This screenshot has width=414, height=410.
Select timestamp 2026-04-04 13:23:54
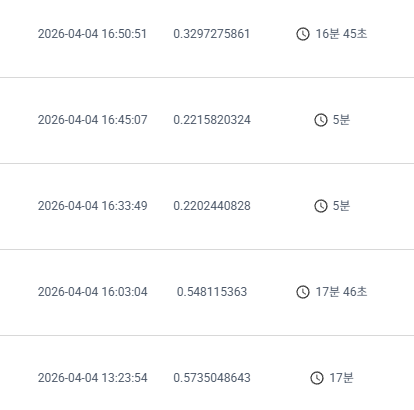pyautogui.click(x=92, y=378)
